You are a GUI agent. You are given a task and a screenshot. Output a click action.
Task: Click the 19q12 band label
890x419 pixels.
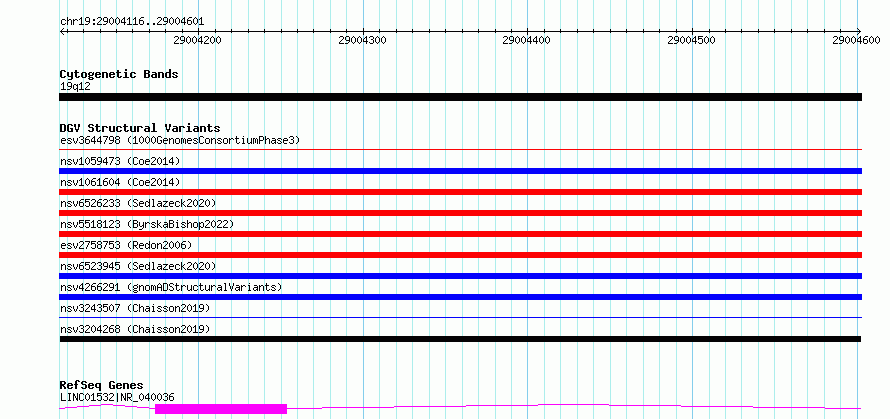75,87
